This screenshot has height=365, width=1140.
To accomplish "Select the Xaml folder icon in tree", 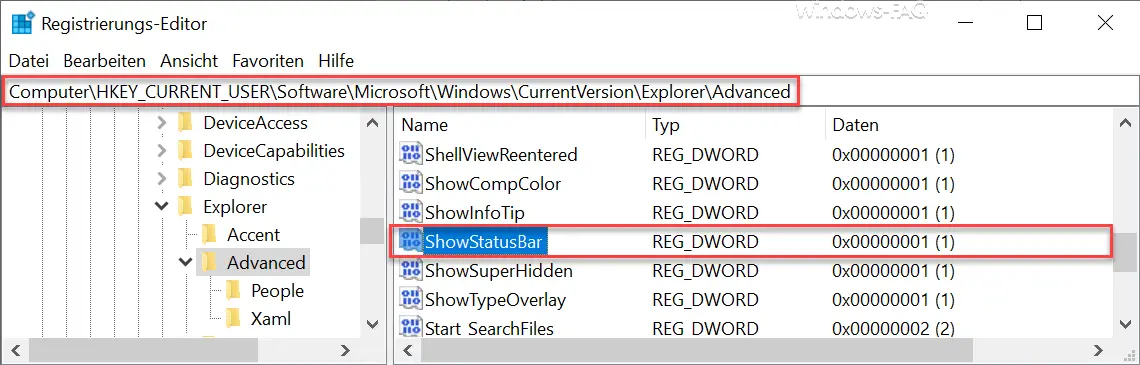I will pyautogui.click(x=233, y=318).
